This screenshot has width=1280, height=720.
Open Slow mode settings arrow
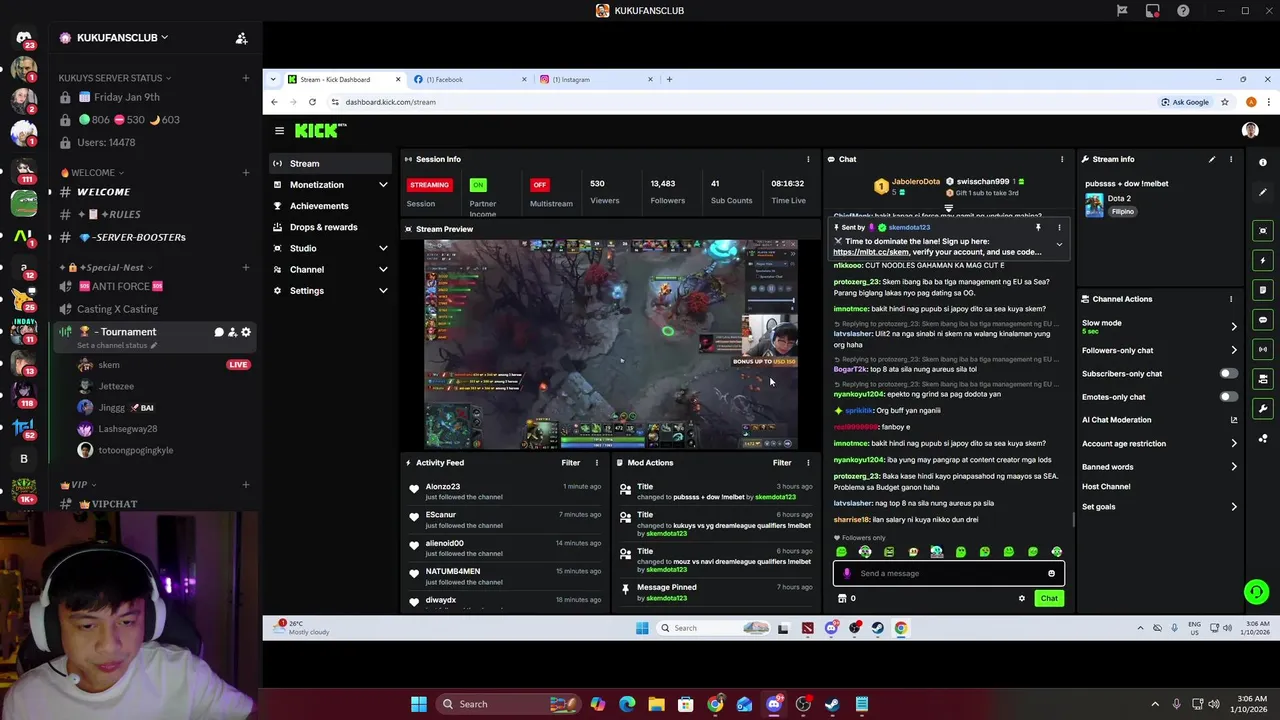tap(1233, 326)
